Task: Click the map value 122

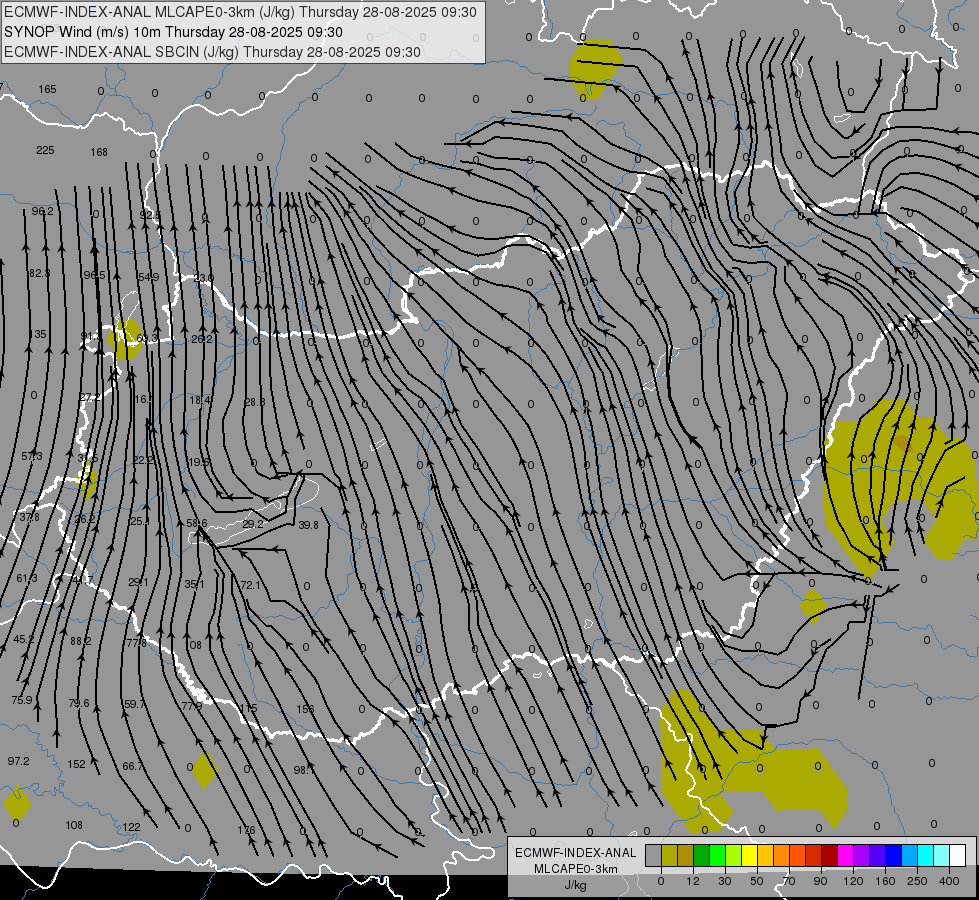Action: point(131,828)
